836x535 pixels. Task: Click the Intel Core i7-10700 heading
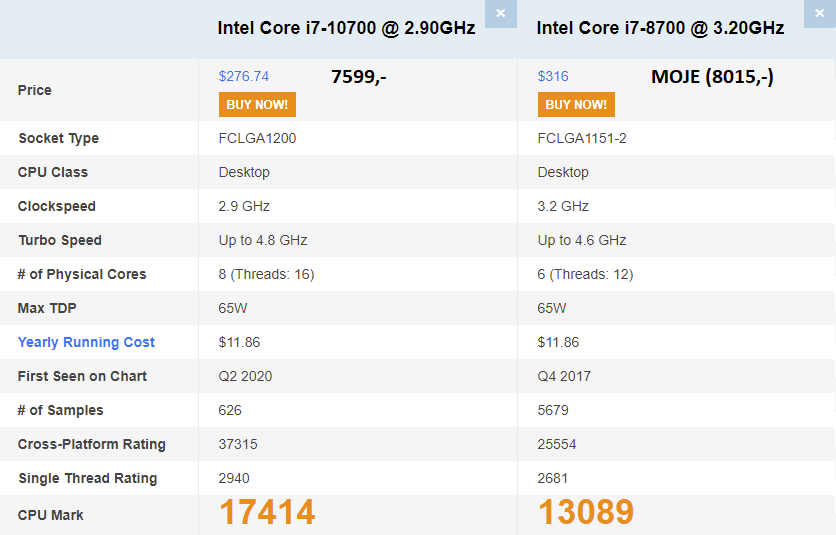[x=346, y=28]
